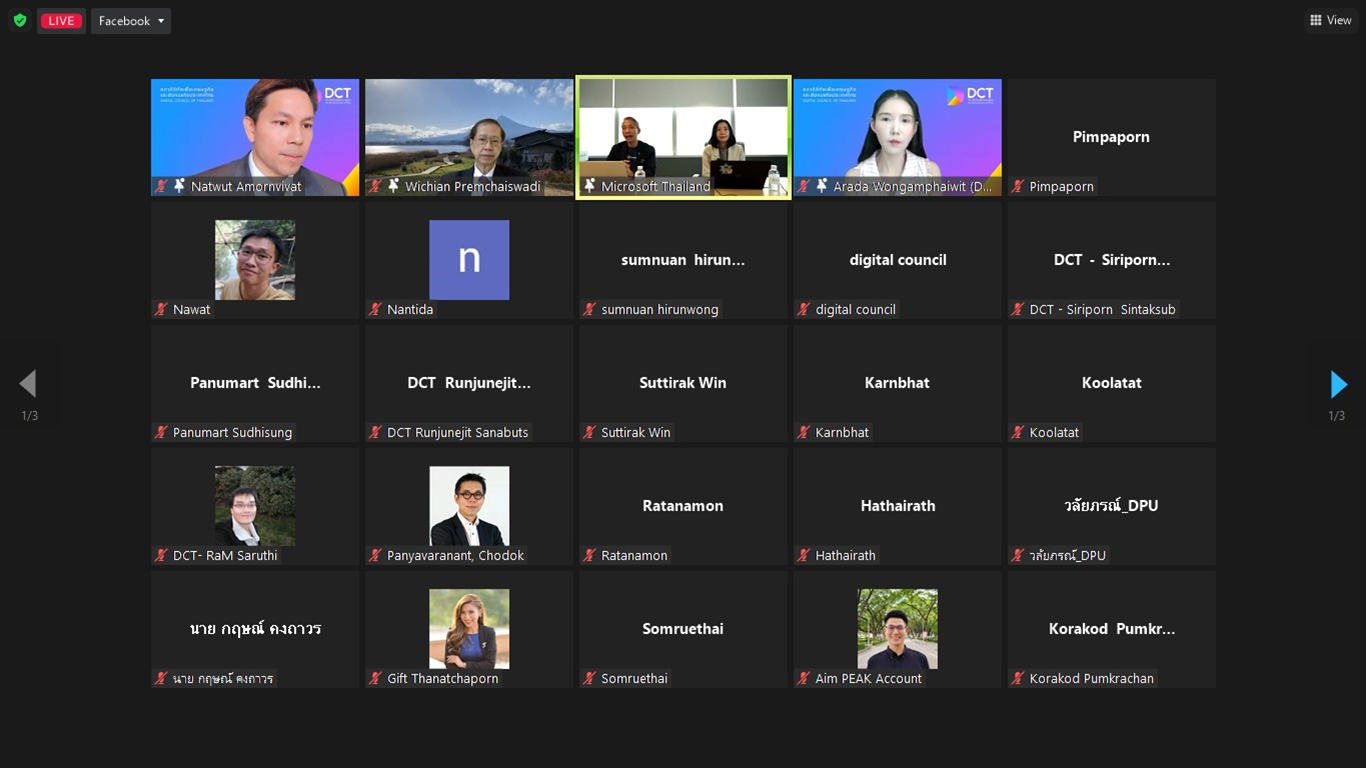Click muted mic icon on Korakod Pumkrachan
Screen dimensions: 1366x768
click(1018, 679)
